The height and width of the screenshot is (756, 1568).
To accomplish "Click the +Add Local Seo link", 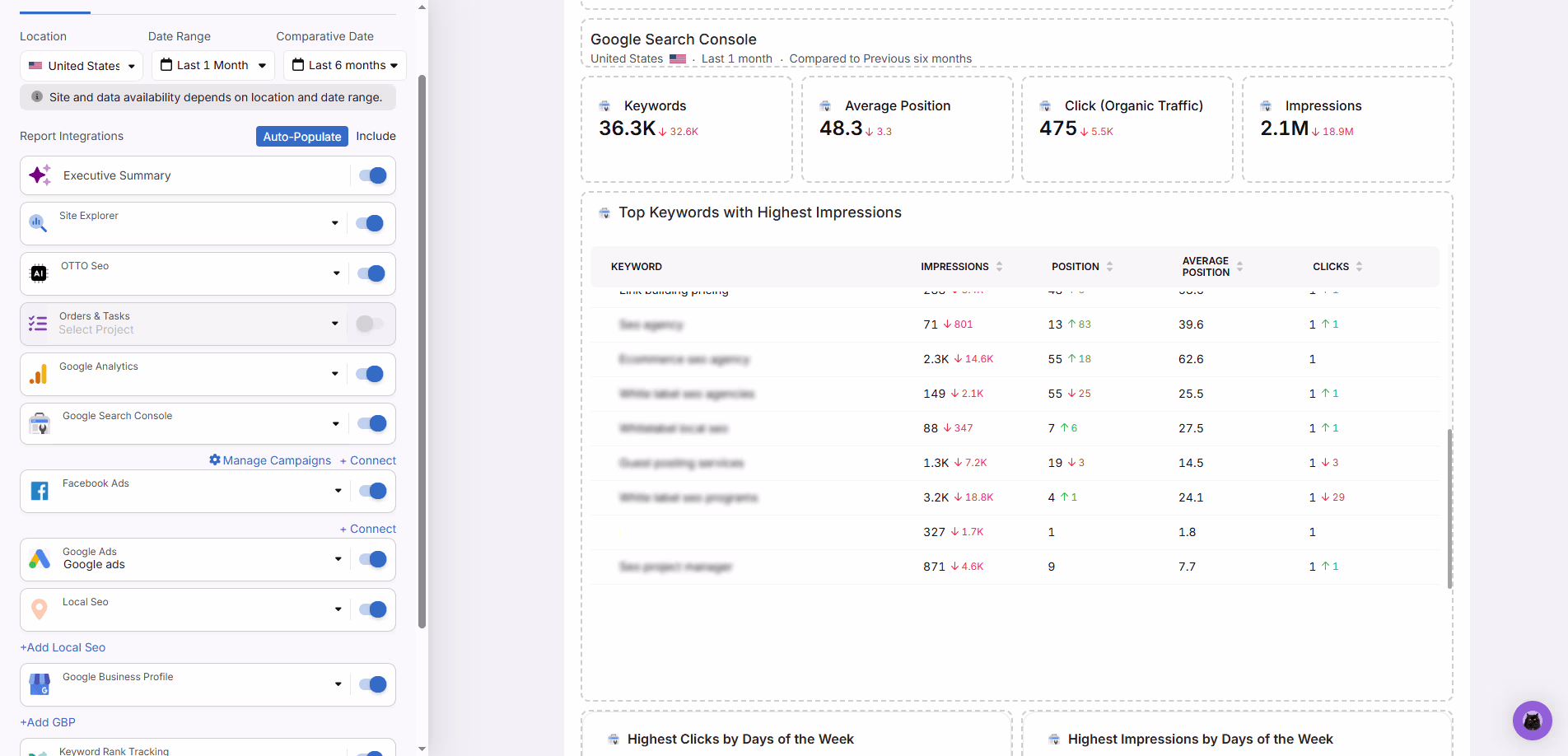I will (63, 647).
